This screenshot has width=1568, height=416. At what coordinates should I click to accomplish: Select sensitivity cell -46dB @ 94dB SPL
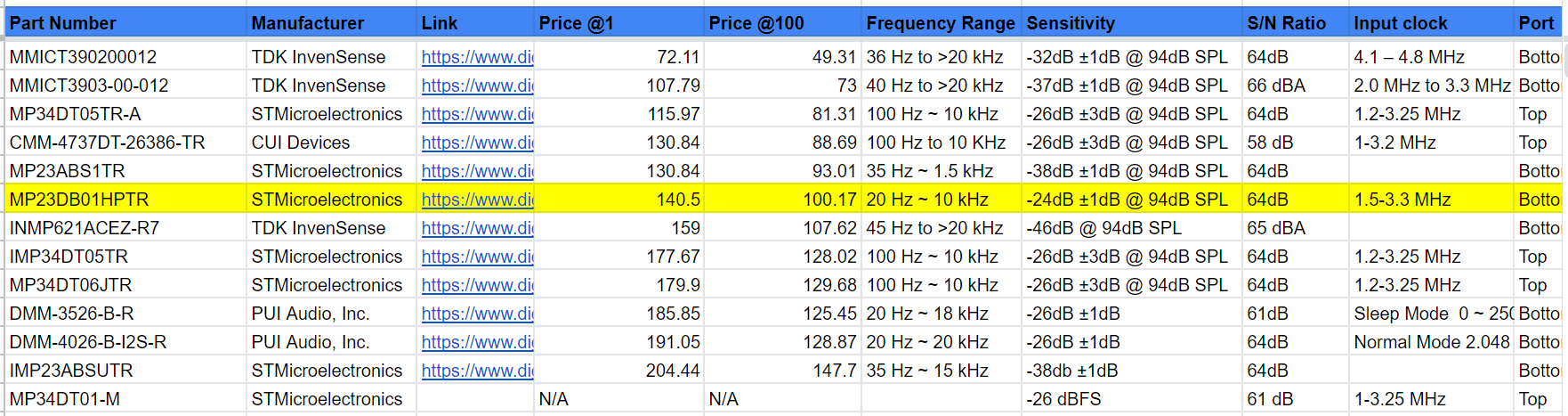1132,228
